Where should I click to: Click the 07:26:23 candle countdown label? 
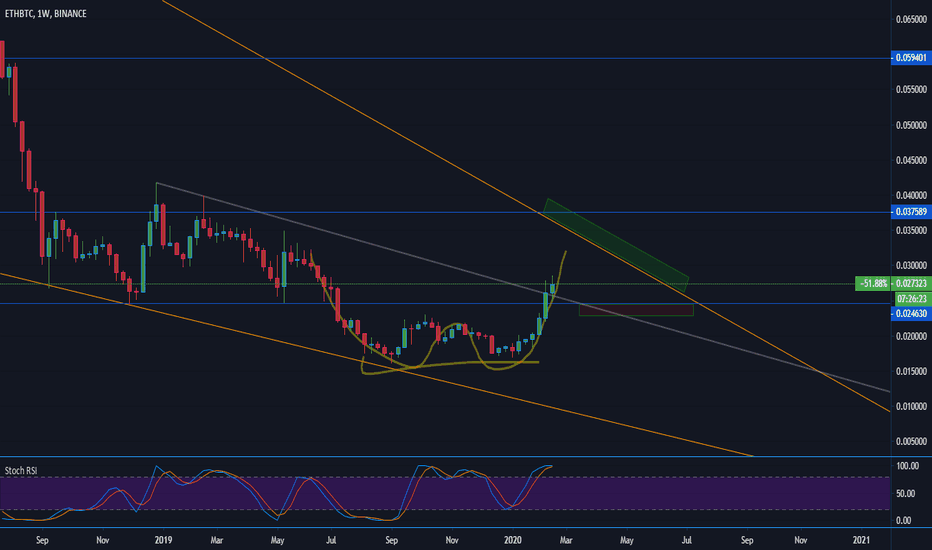click(x=912, y=298)
